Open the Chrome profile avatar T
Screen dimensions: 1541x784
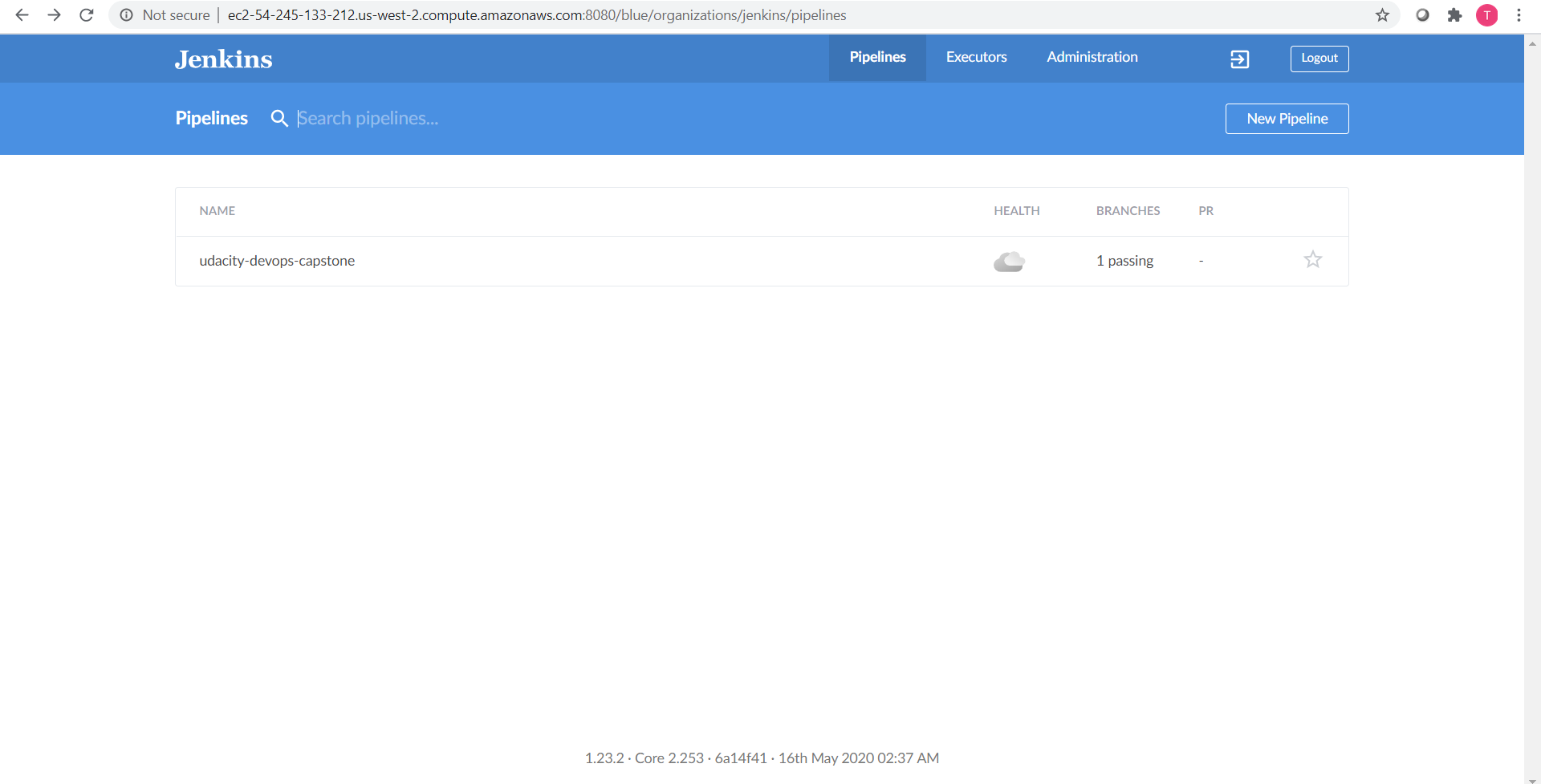click(x=1486, y=15)
